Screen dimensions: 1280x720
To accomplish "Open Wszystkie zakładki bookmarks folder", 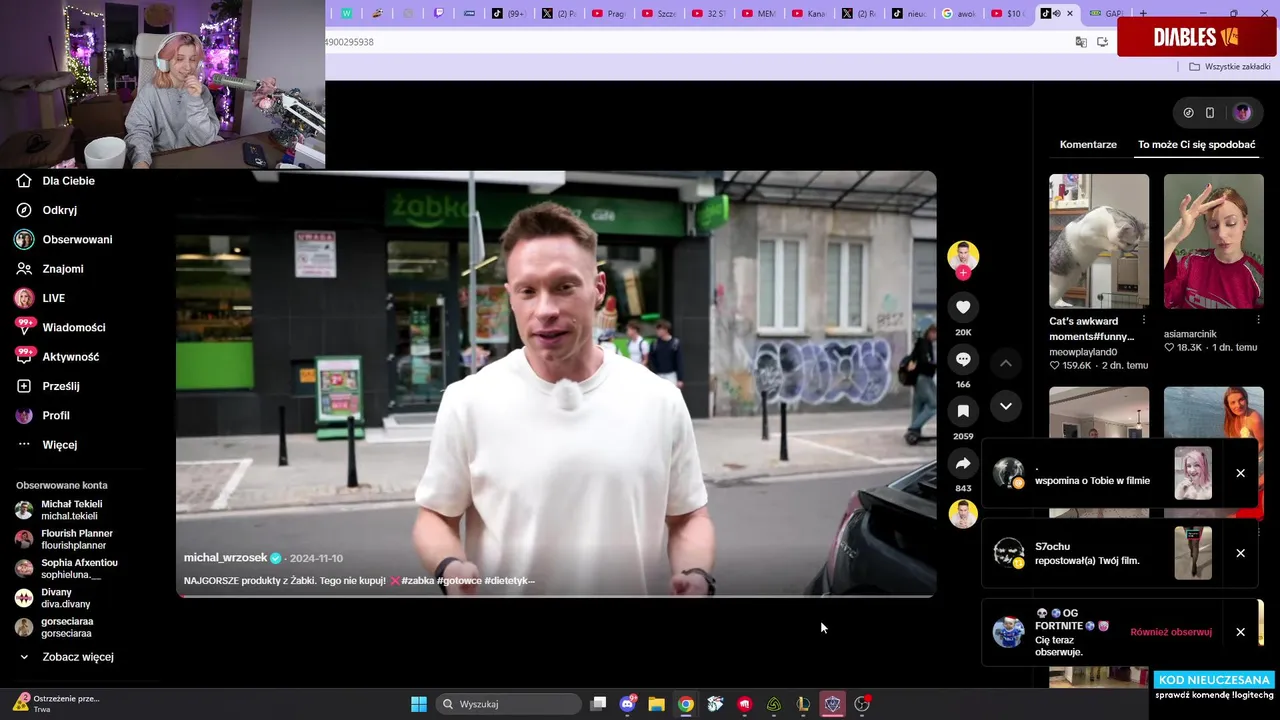I will pos(1230,67).
